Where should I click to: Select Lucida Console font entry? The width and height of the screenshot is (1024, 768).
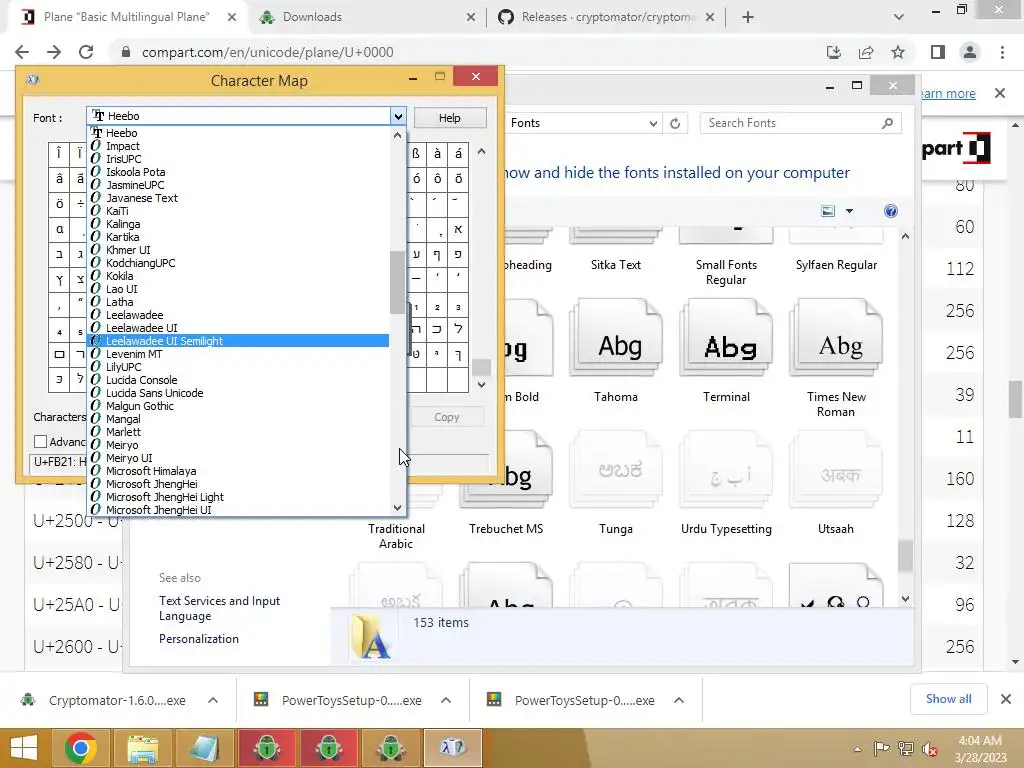click(x=142, y=380)
